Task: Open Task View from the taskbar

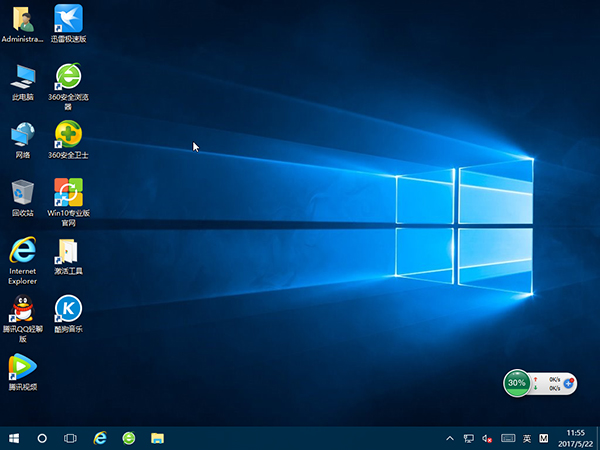Action: [x=71, y=438]
